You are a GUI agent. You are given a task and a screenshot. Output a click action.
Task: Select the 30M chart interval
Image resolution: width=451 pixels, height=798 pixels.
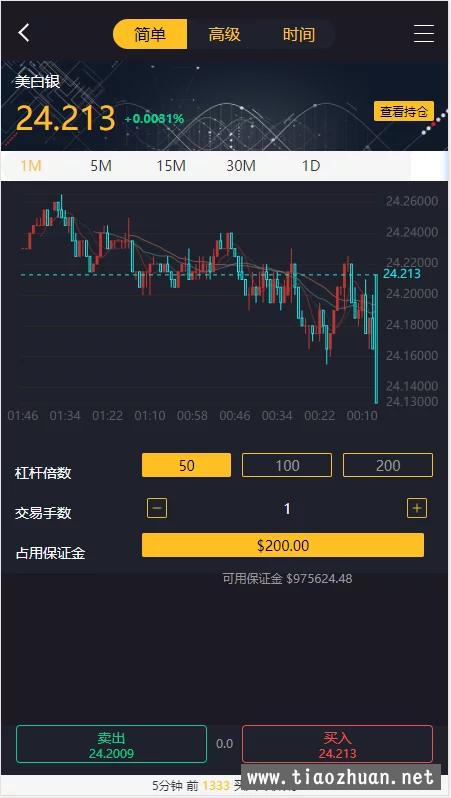click(241, 166)
